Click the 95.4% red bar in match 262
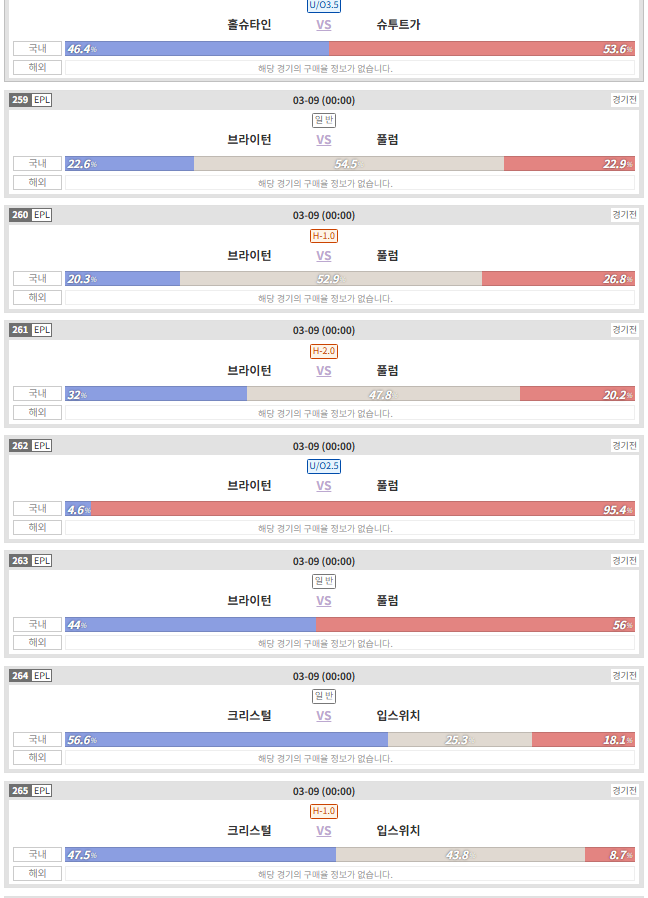The height and width of the screenshot is (898, 648). [363, 509]
